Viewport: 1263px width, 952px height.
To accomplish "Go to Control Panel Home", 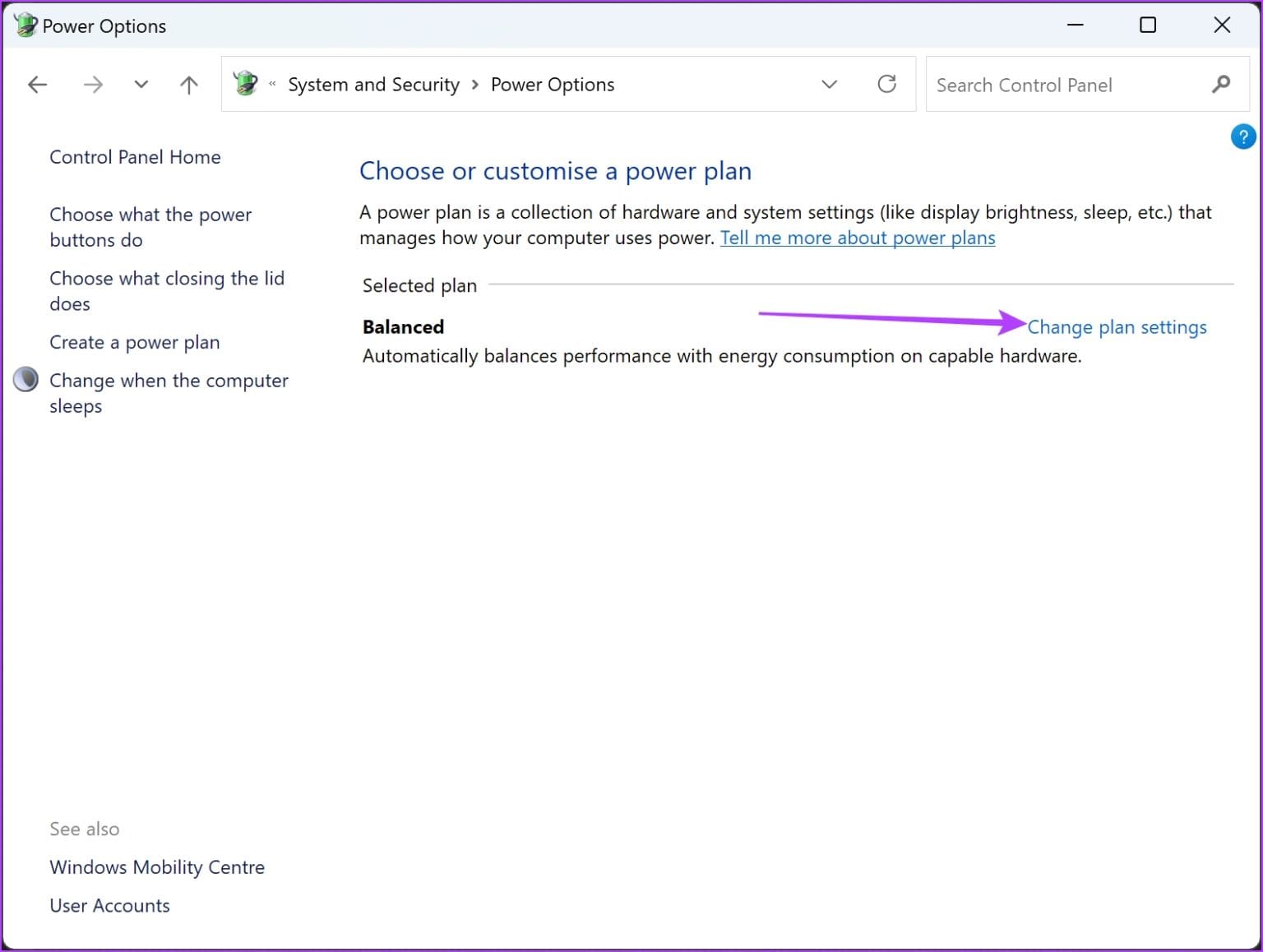I will pos(135,156).
